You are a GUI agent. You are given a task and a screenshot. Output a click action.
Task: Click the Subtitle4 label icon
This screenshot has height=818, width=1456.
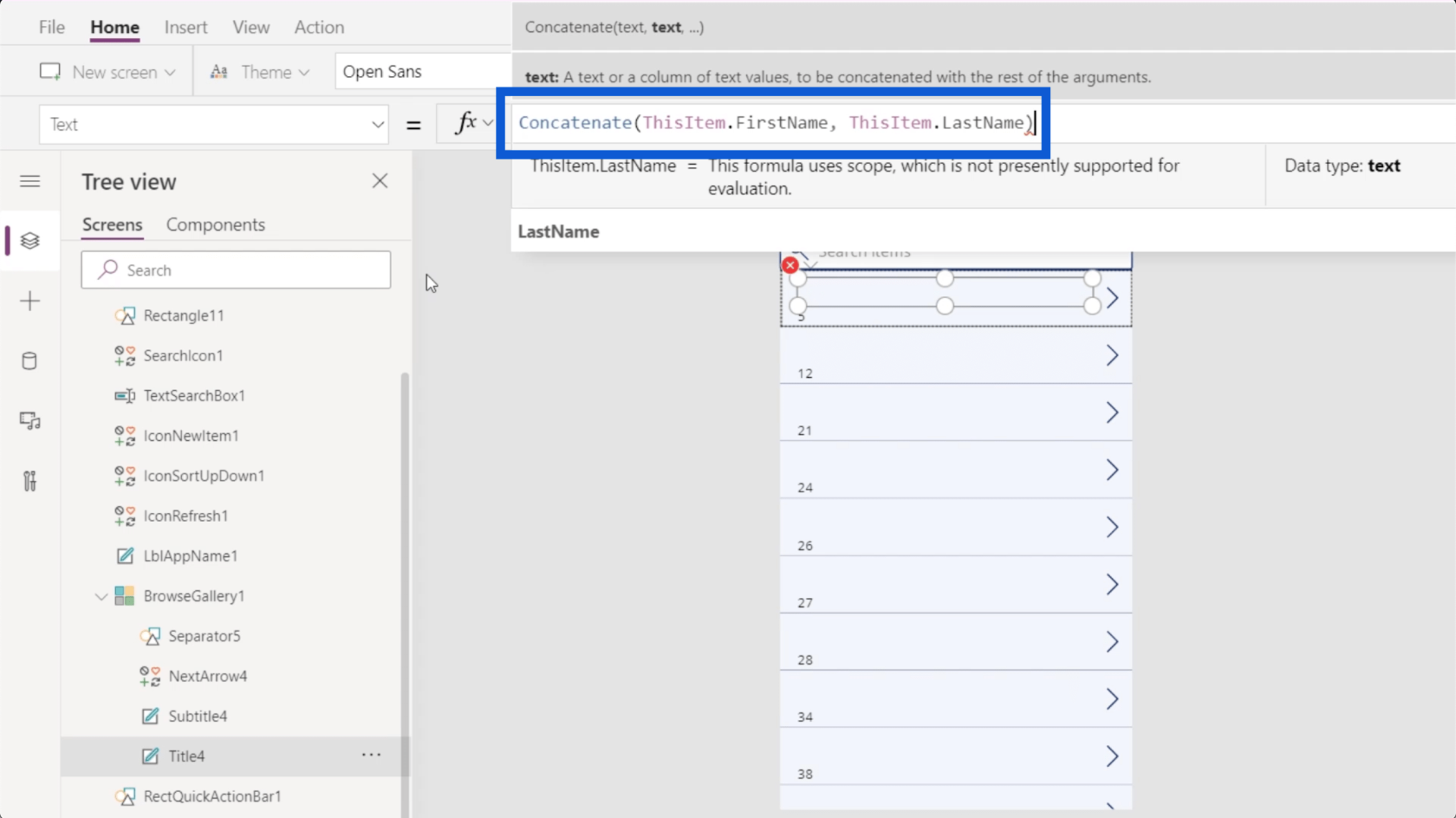(150, 716)
